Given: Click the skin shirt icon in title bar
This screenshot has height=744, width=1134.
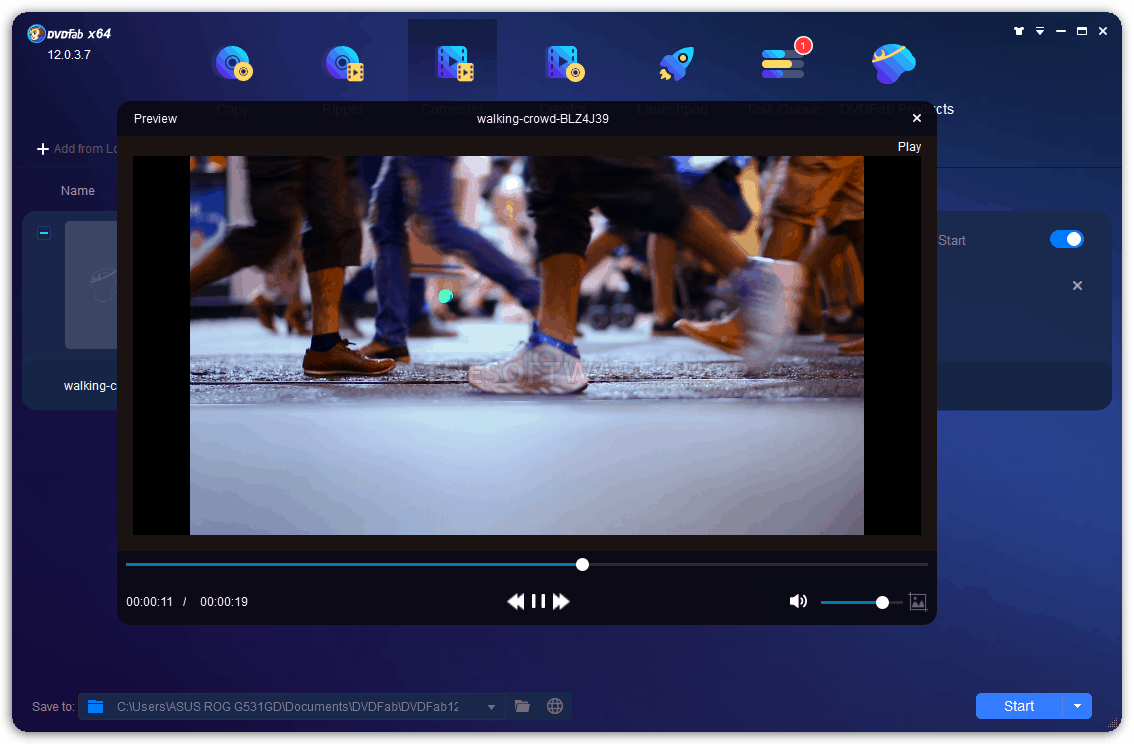Looking at the screenshot, I should coord(1019,31).
